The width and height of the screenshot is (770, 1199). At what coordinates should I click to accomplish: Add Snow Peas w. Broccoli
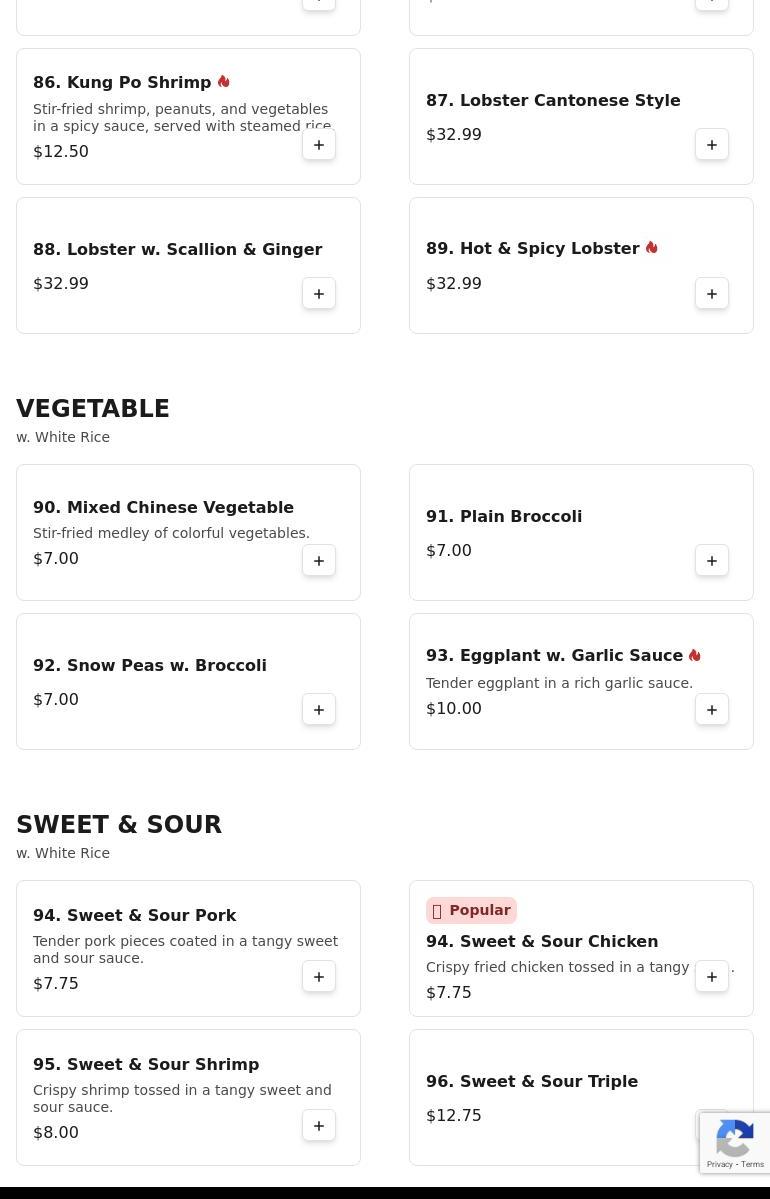coord(319,710)
